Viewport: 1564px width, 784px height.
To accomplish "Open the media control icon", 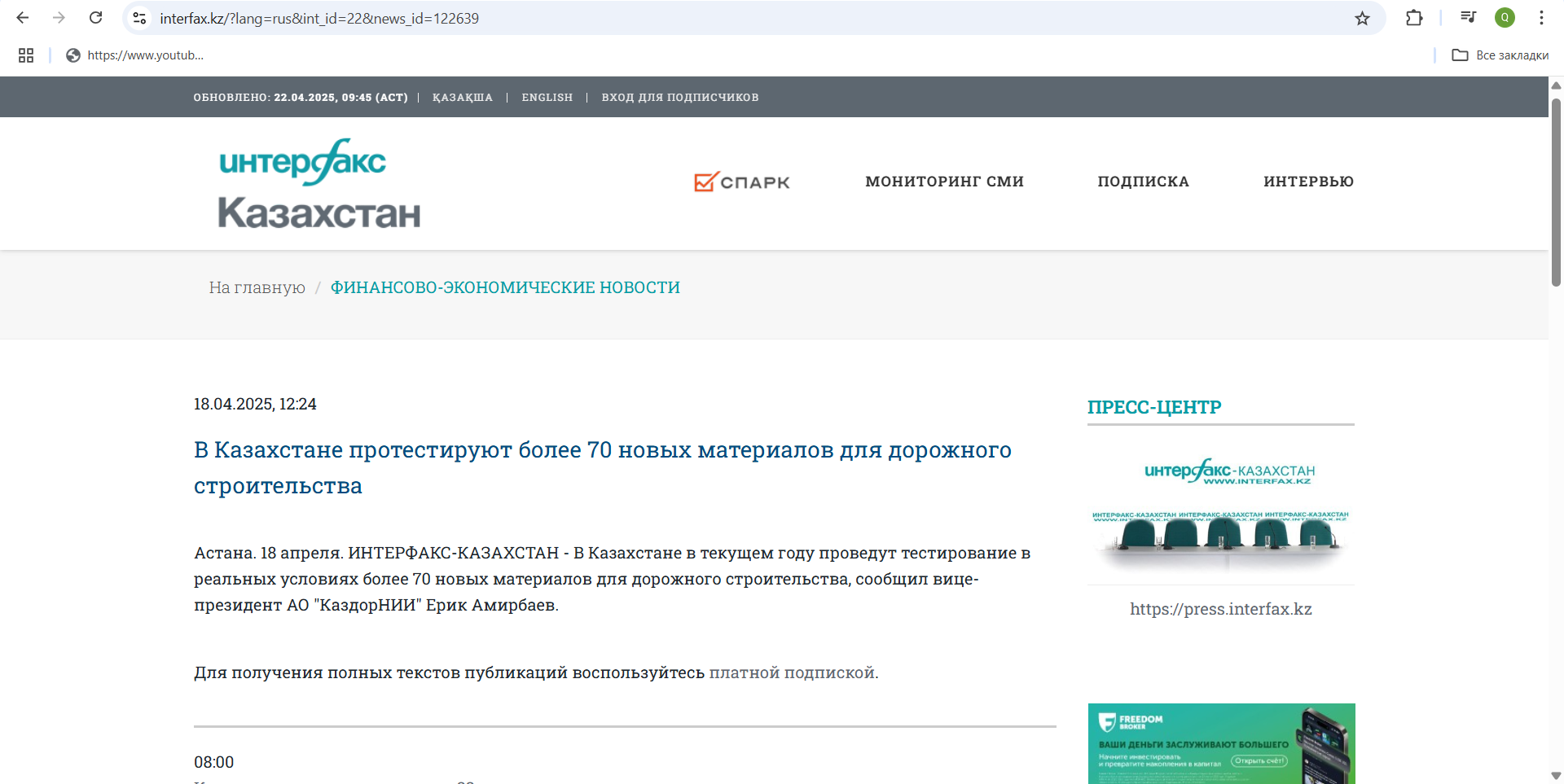I will coord(1468,17).
